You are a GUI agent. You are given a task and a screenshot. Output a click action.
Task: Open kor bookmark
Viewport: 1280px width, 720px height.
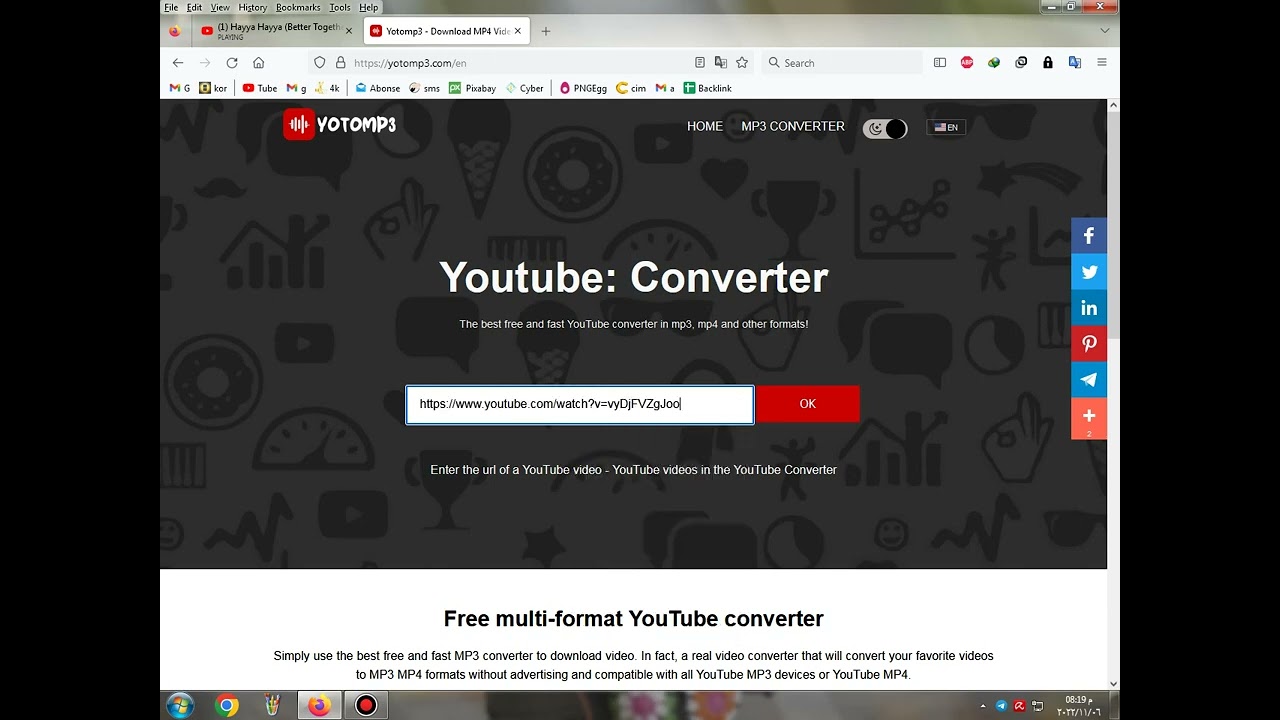(x=213, y=88)
